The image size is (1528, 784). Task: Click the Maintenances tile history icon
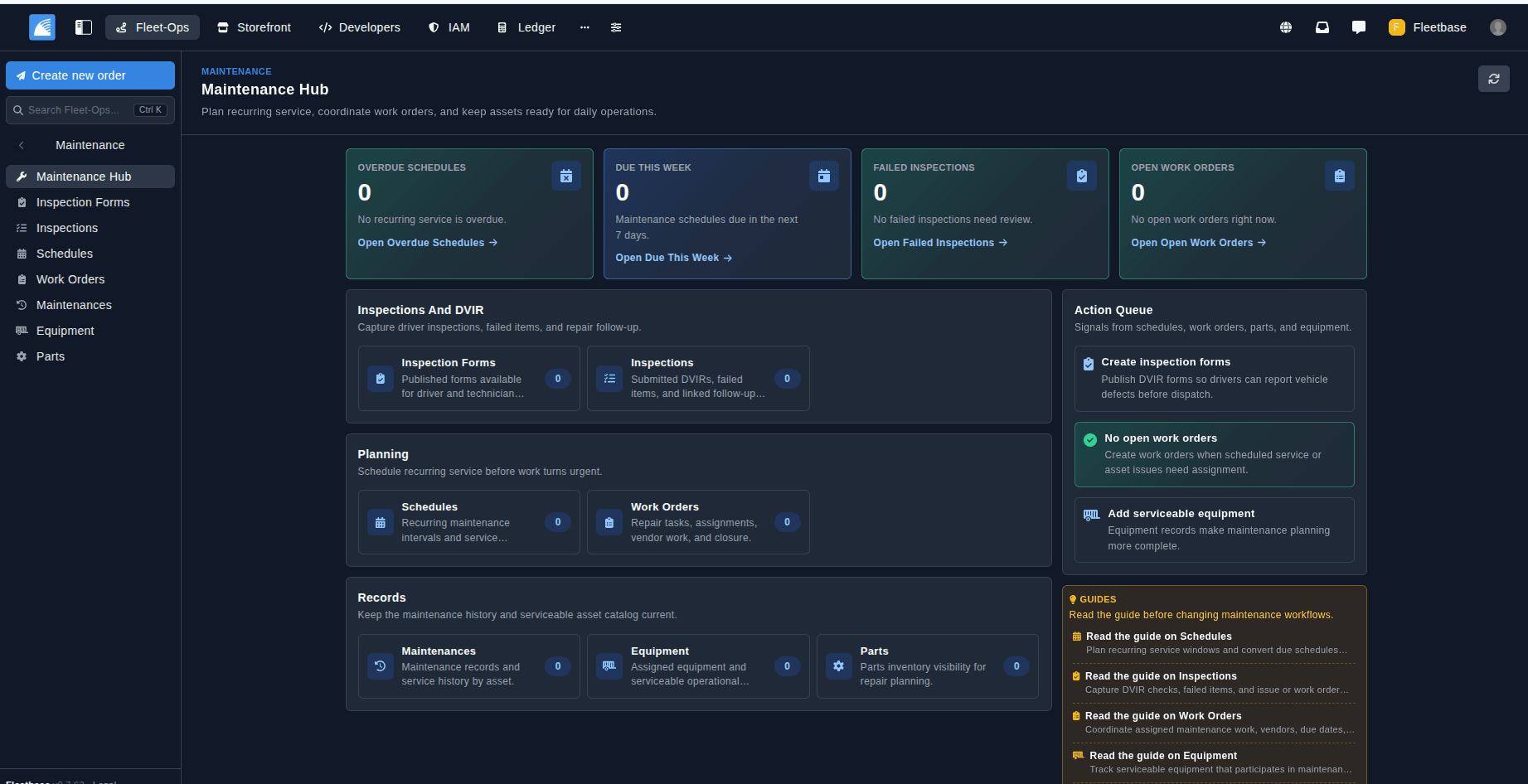pyautogui.click(x=381, y=666)
